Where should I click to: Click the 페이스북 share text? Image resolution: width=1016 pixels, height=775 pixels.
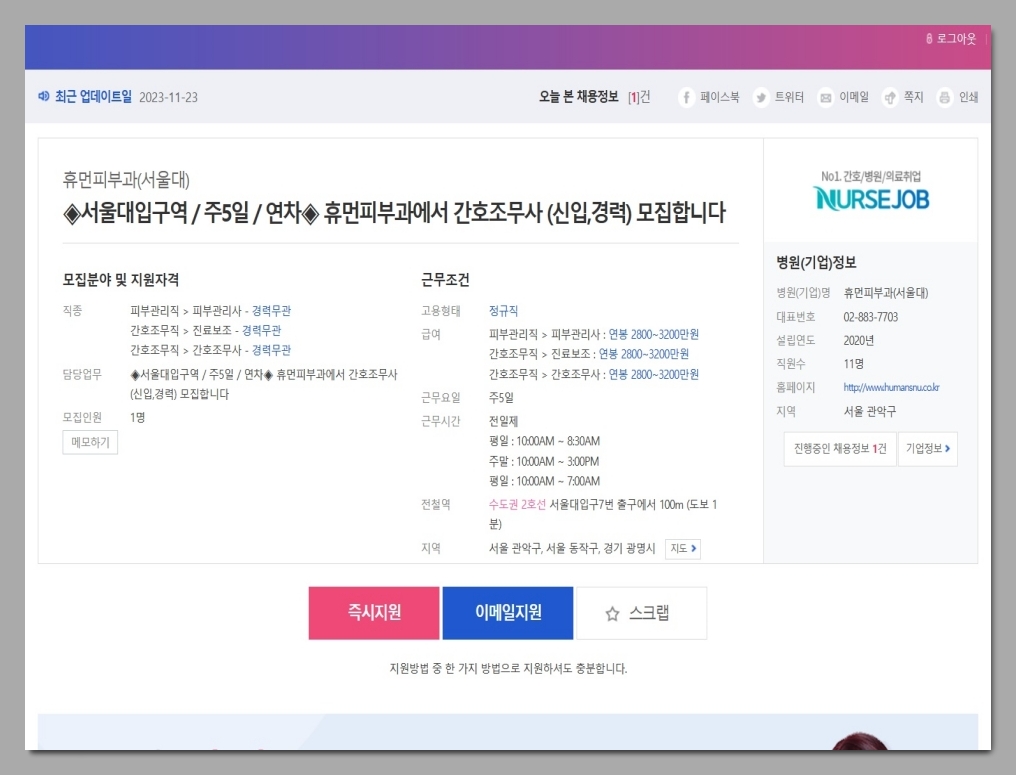719,97
